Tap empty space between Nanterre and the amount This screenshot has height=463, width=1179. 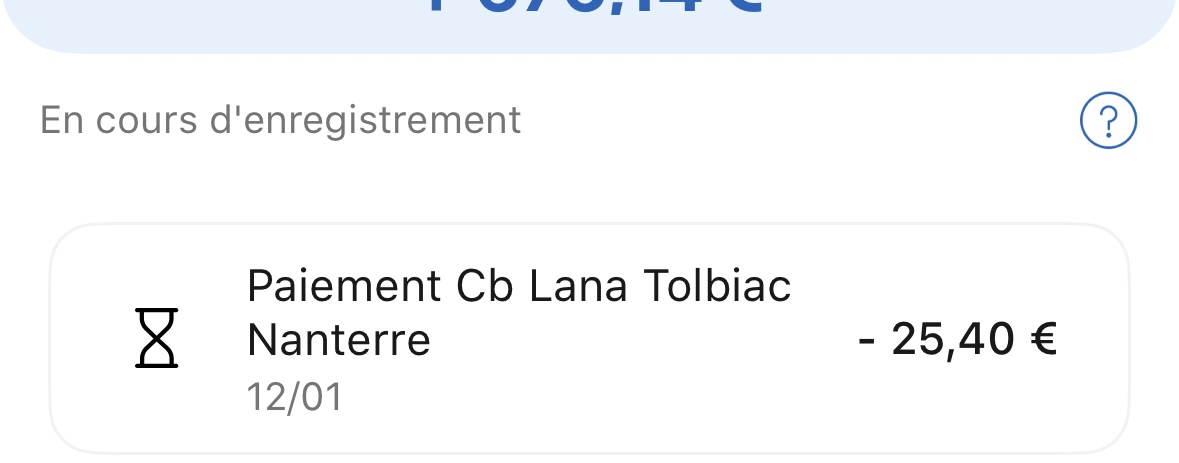640,342
